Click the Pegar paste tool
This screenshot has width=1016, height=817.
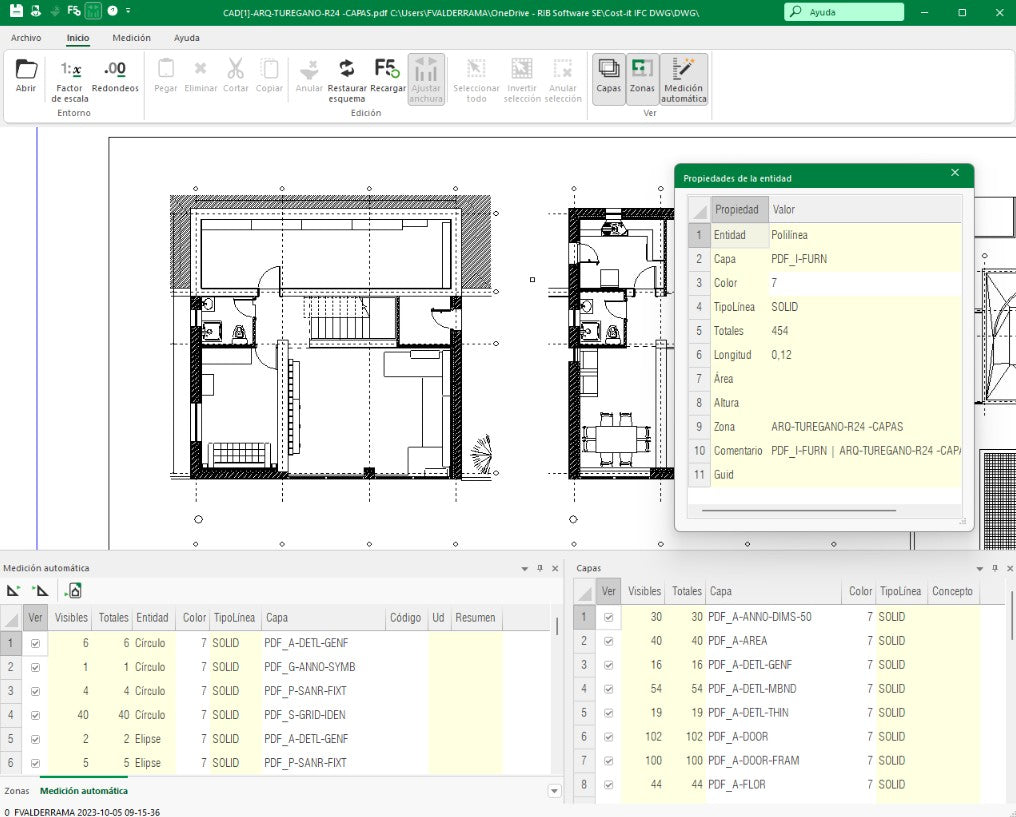click(166, 75)
